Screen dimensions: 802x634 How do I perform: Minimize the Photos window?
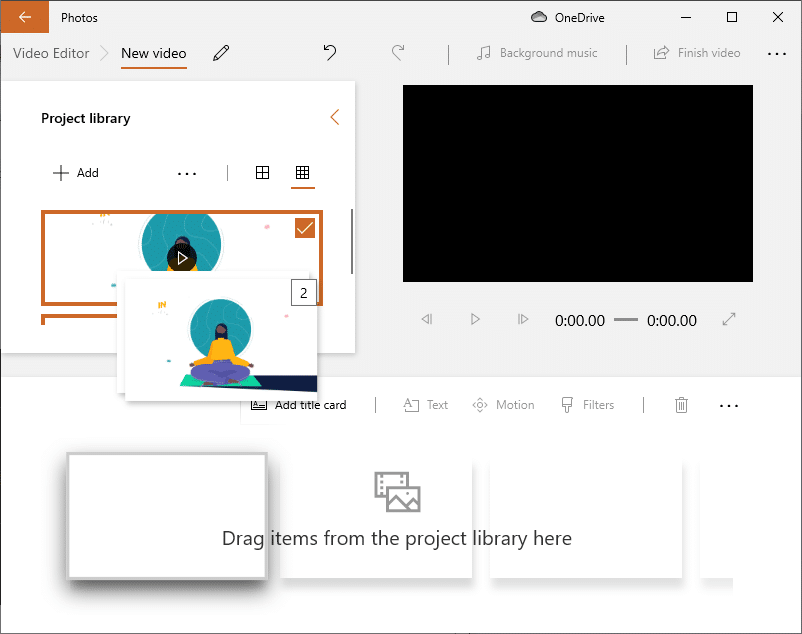[686, 17]
